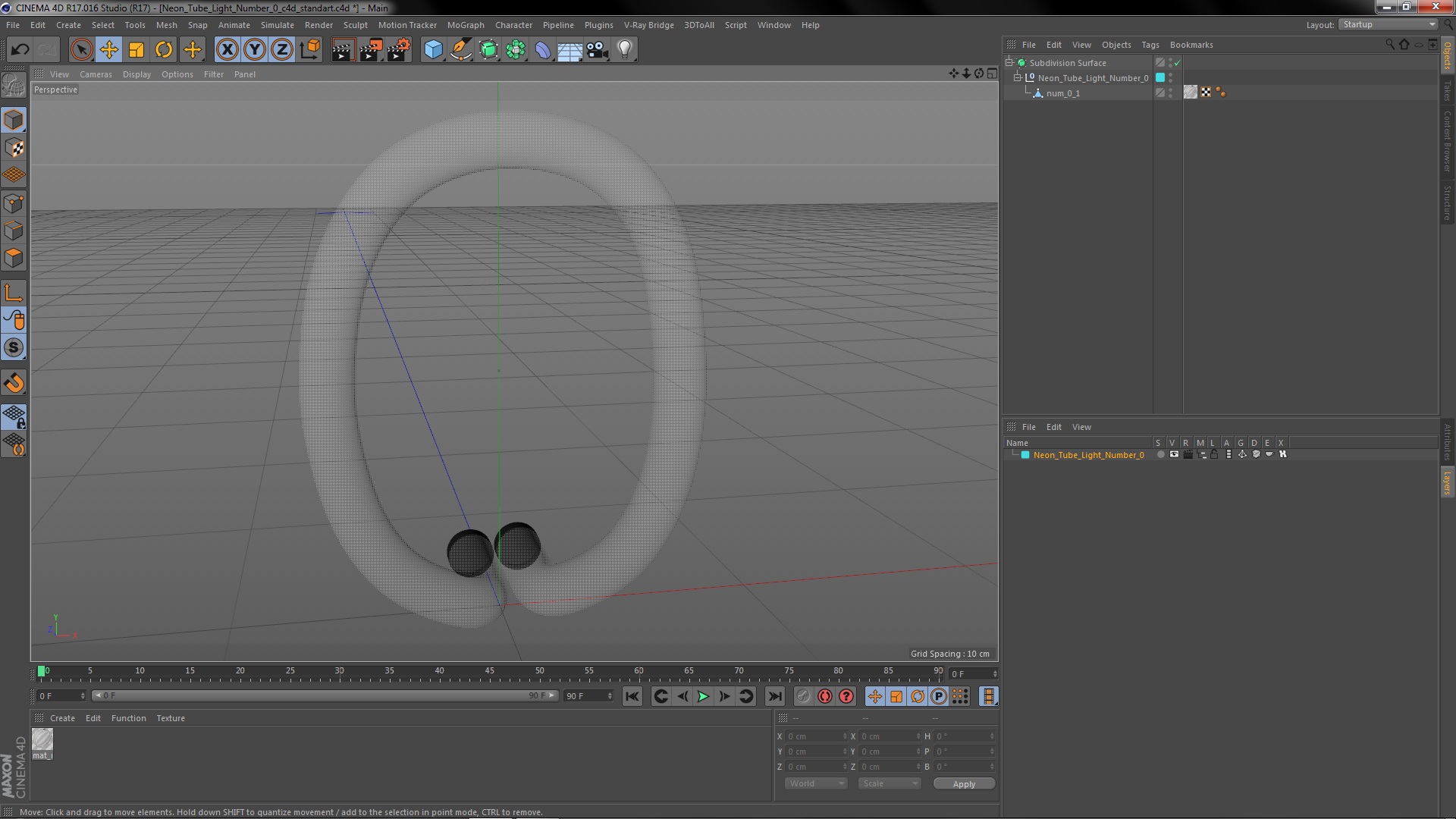Add a Cube primitive object
Viewport: 1456px width, 819px height.
433,50
